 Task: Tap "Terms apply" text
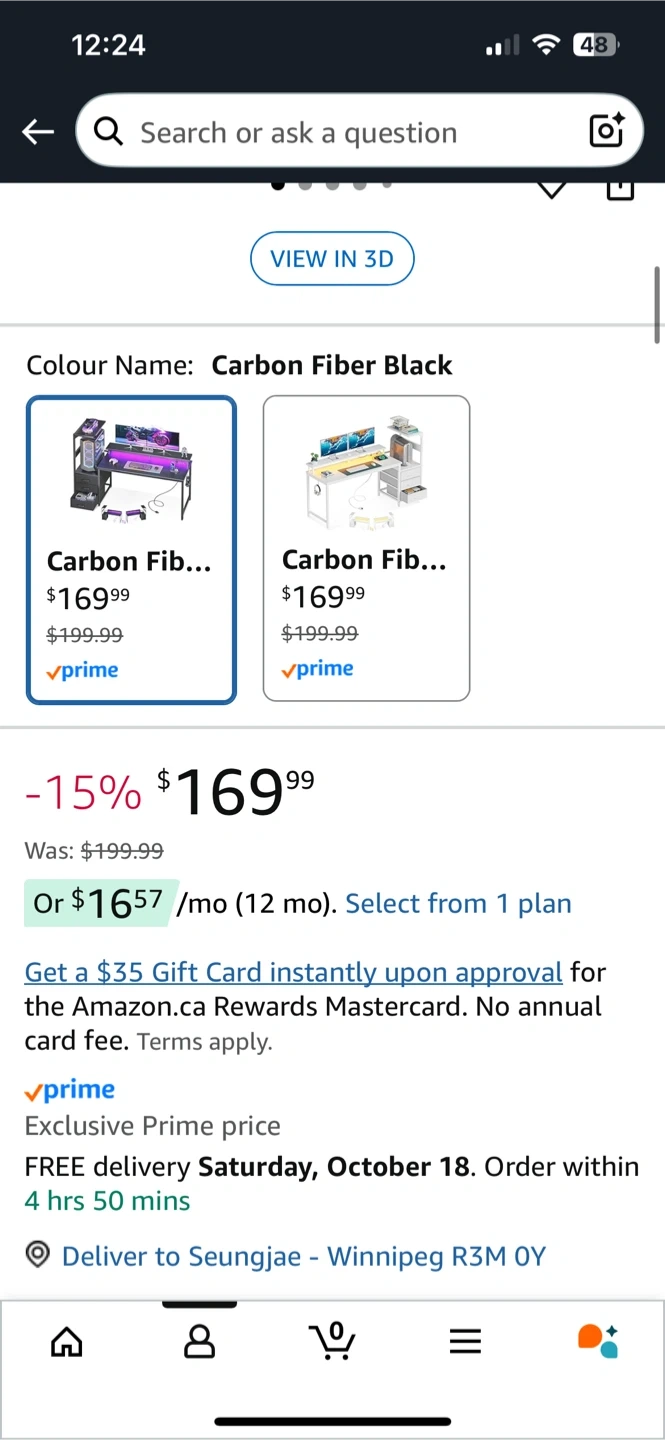(205, 1042)
